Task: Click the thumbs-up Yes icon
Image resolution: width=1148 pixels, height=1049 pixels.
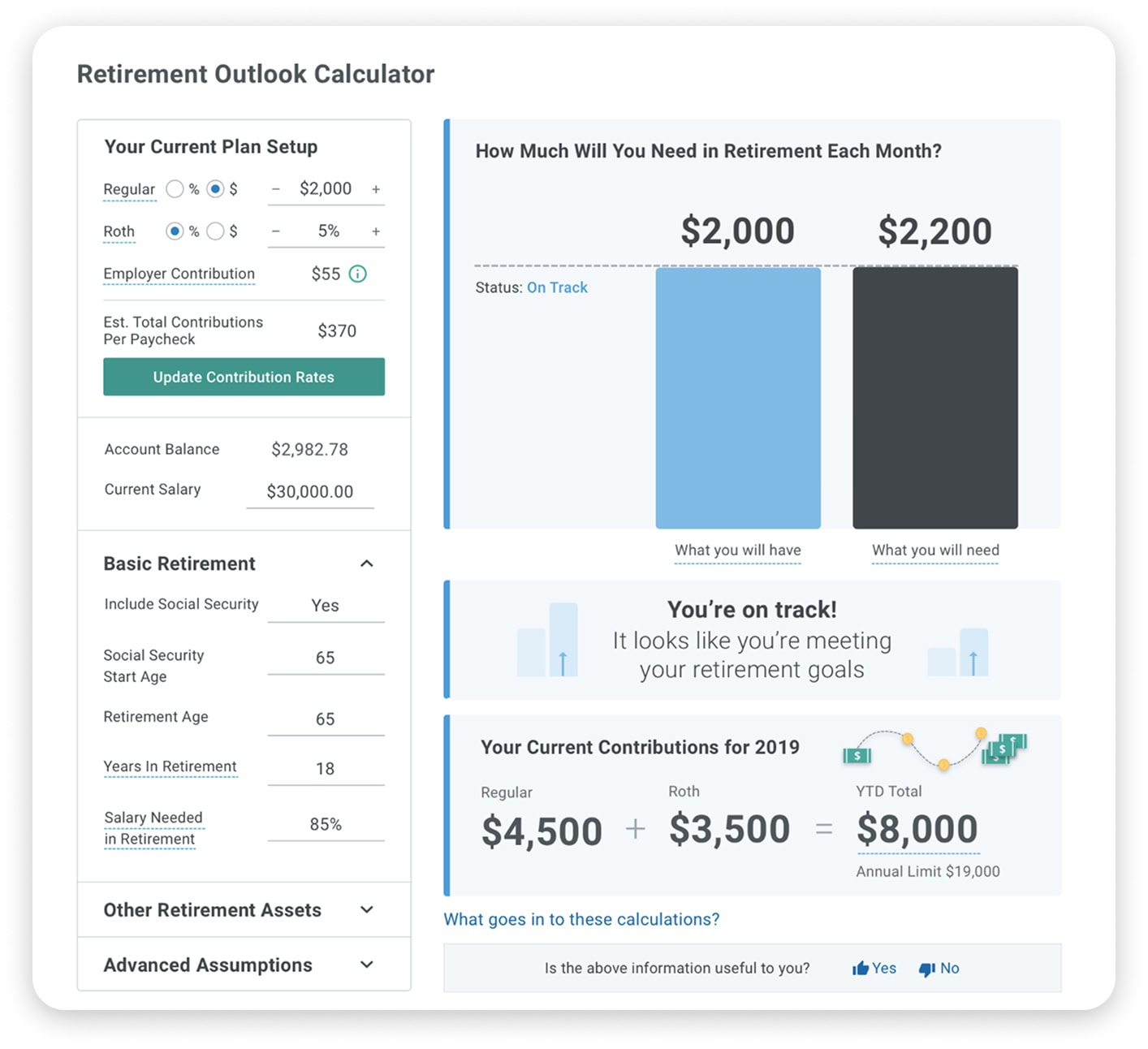Action: [x=860, y=969]
